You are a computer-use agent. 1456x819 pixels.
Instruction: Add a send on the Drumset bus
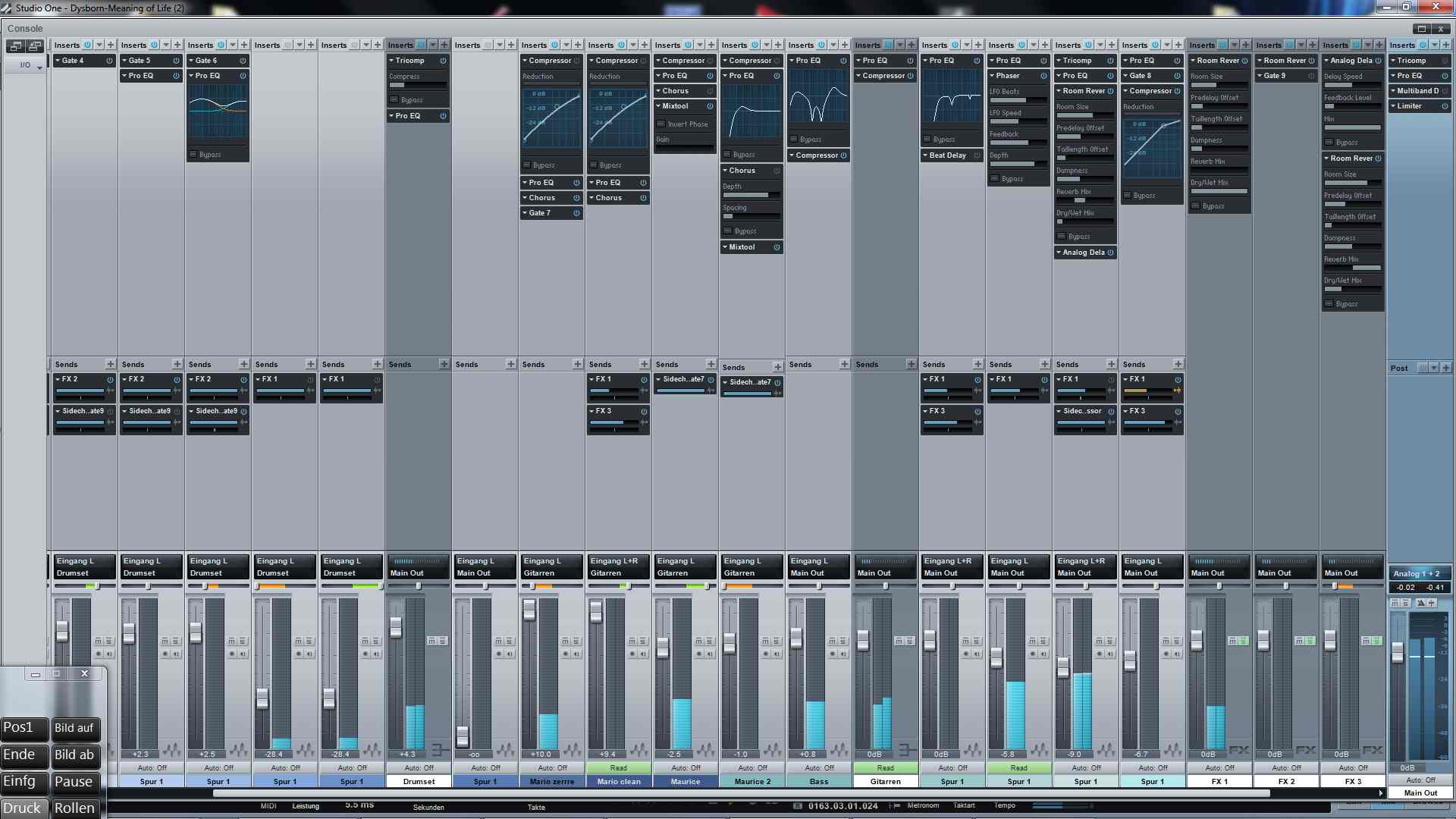click(x=444, y=365)
